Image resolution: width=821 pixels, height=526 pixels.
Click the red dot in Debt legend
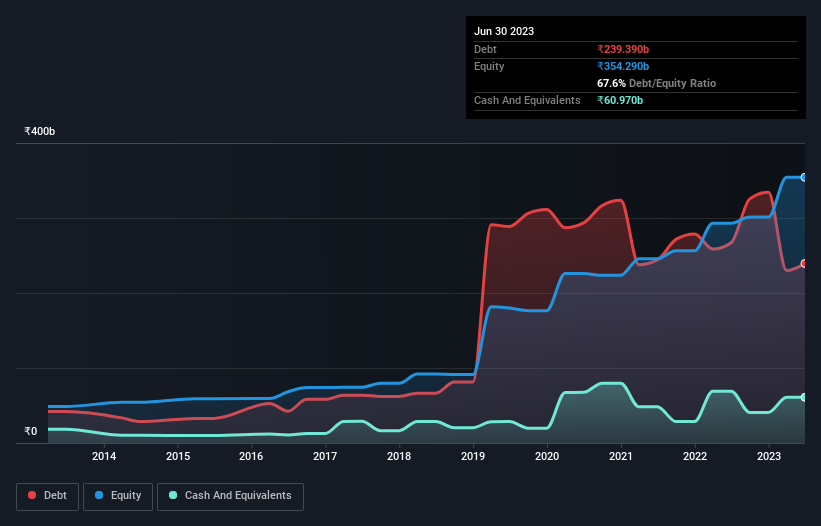point(32,495)
